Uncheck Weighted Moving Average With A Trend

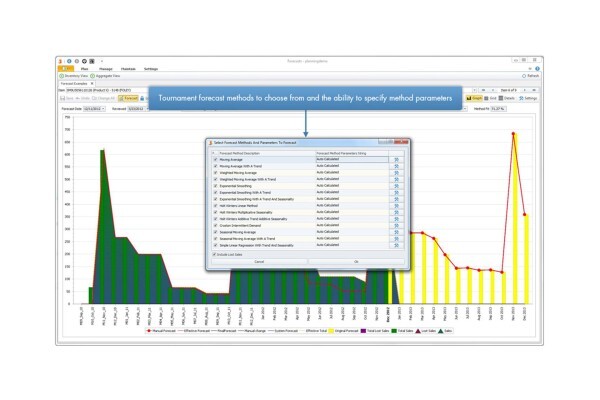point(215,179)
